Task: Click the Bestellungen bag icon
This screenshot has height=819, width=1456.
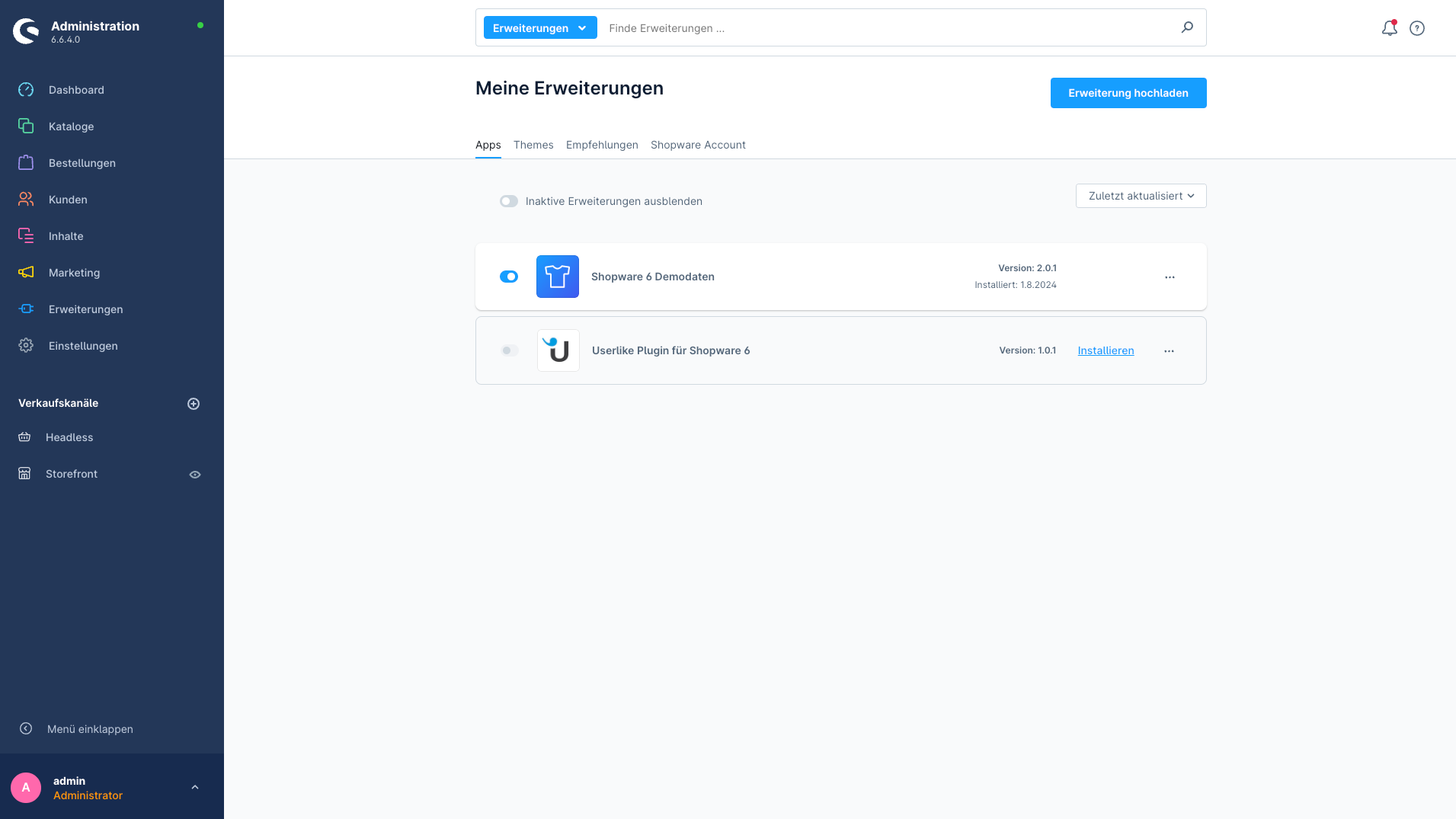Action: (x=26, y=163)
